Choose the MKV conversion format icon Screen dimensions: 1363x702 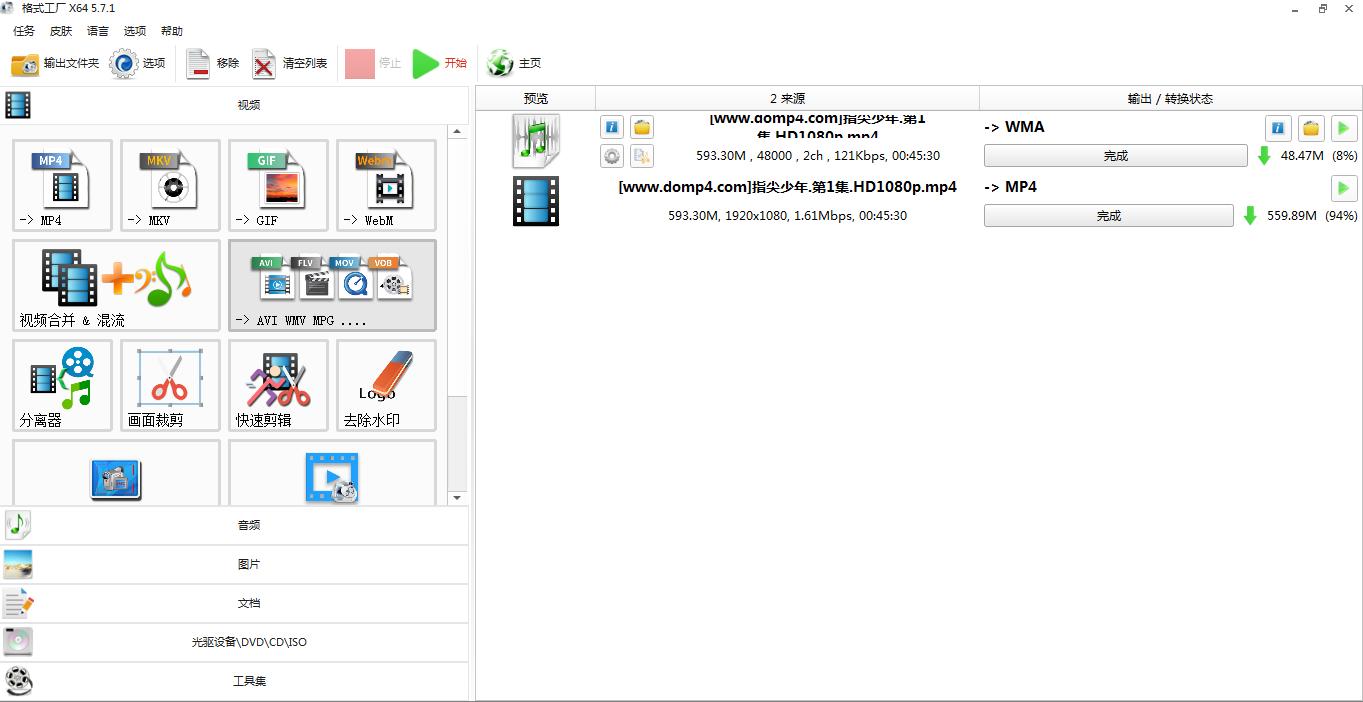coord(170,185)
